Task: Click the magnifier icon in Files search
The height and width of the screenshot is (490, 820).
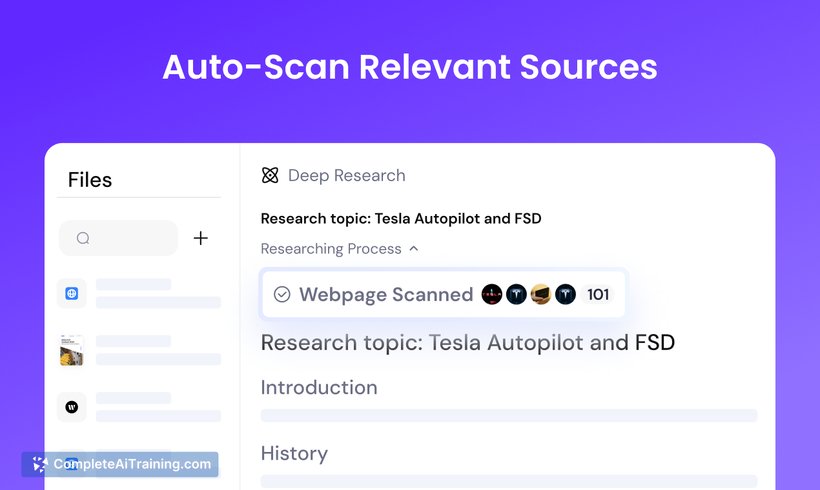Action: coord(83,238)
